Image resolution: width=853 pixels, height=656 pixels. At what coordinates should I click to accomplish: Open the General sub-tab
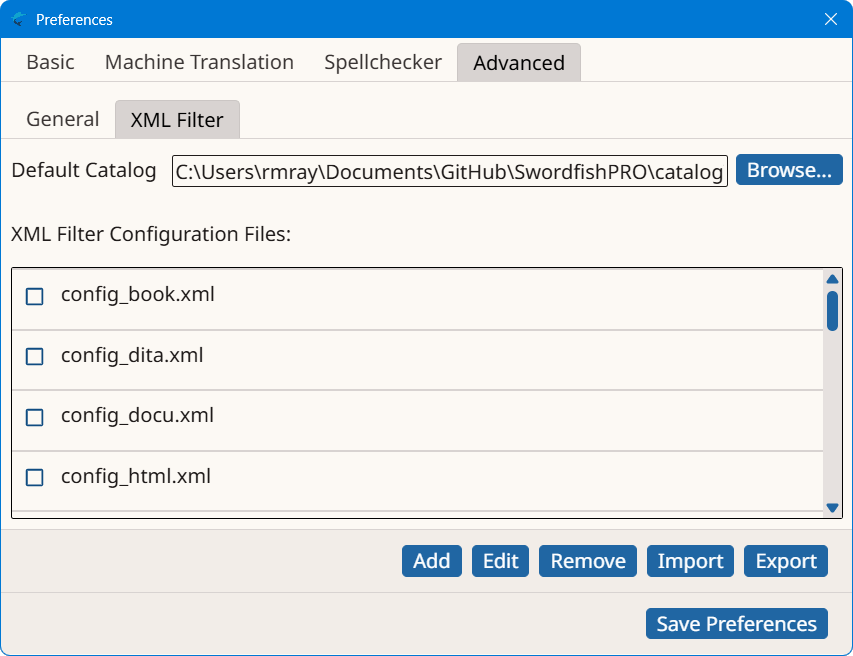[63, 119]
